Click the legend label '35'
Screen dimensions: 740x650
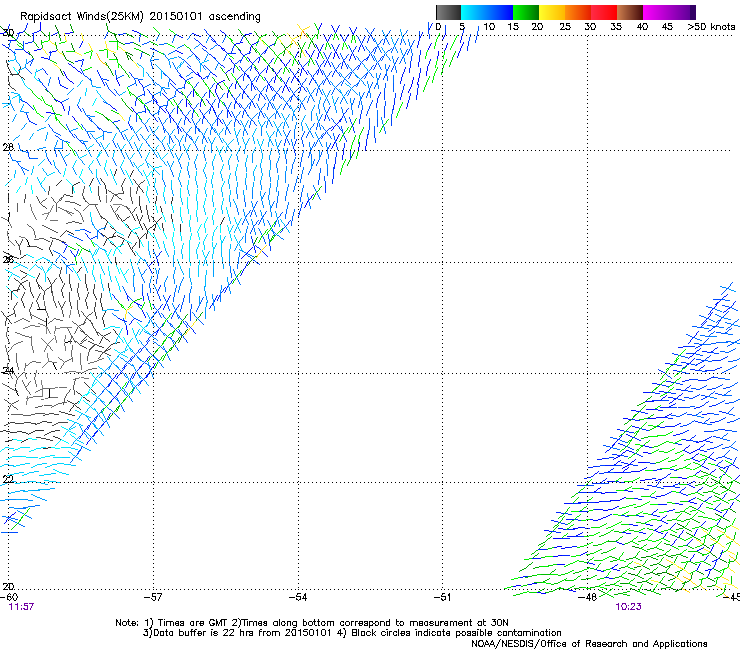pos(616,27)
